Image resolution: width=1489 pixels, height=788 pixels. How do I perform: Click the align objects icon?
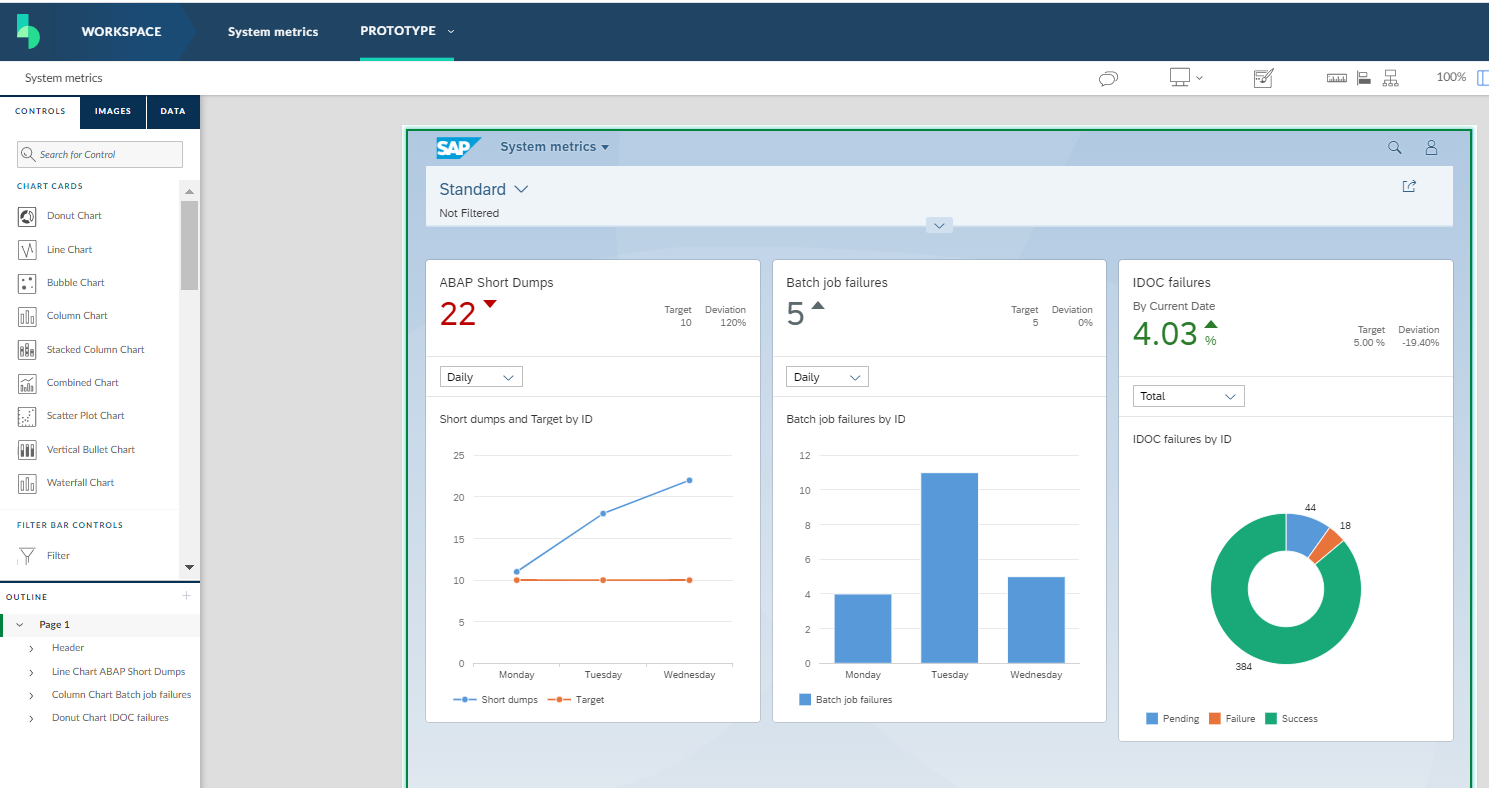click(x=1363, y=79)
